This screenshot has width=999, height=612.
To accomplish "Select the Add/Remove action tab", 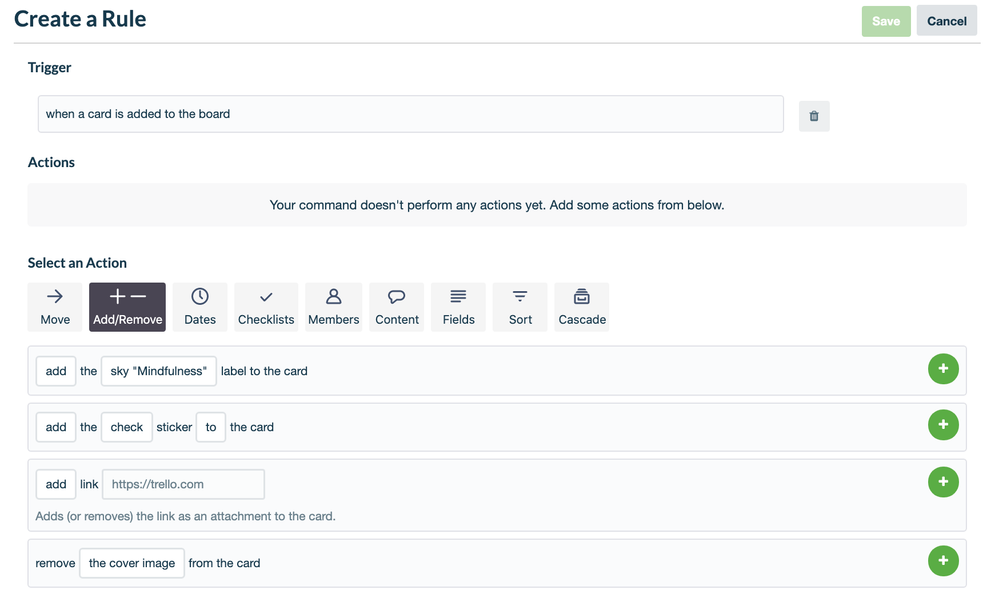I will pyautogui.click(x=127, y=307).
